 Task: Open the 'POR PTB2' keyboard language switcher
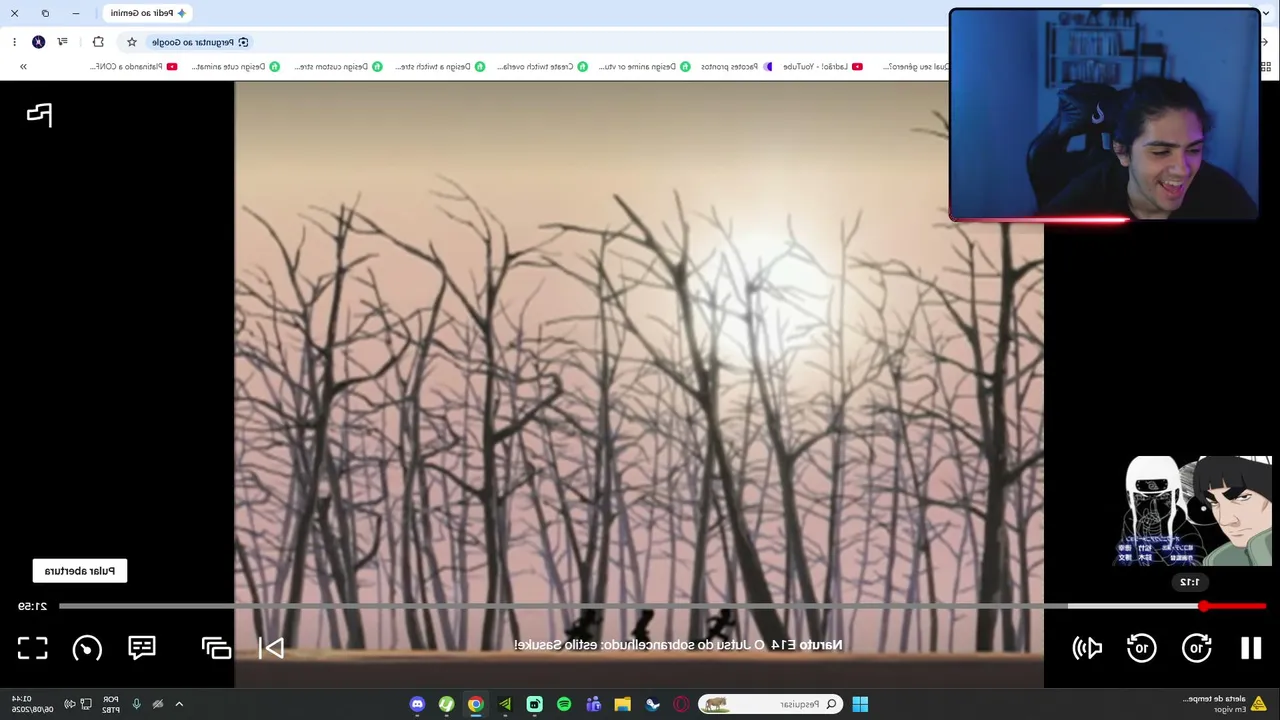tap(110, 704)
